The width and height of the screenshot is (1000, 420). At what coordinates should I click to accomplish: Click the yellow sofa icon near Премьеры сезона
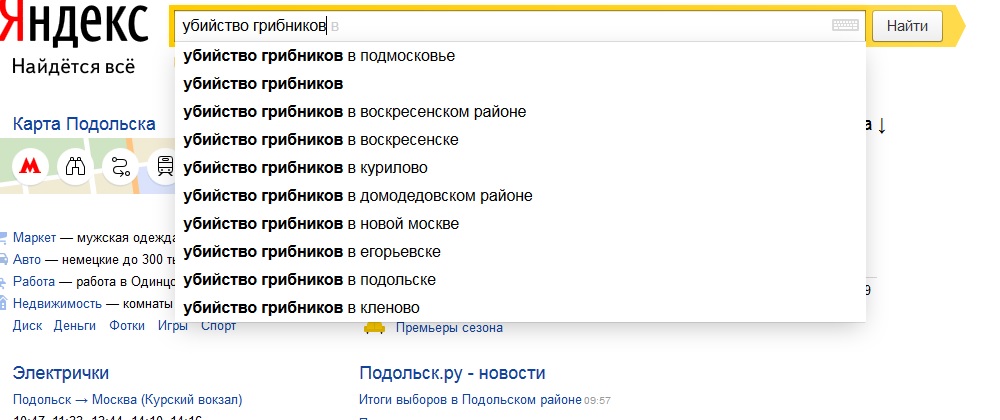375,327
